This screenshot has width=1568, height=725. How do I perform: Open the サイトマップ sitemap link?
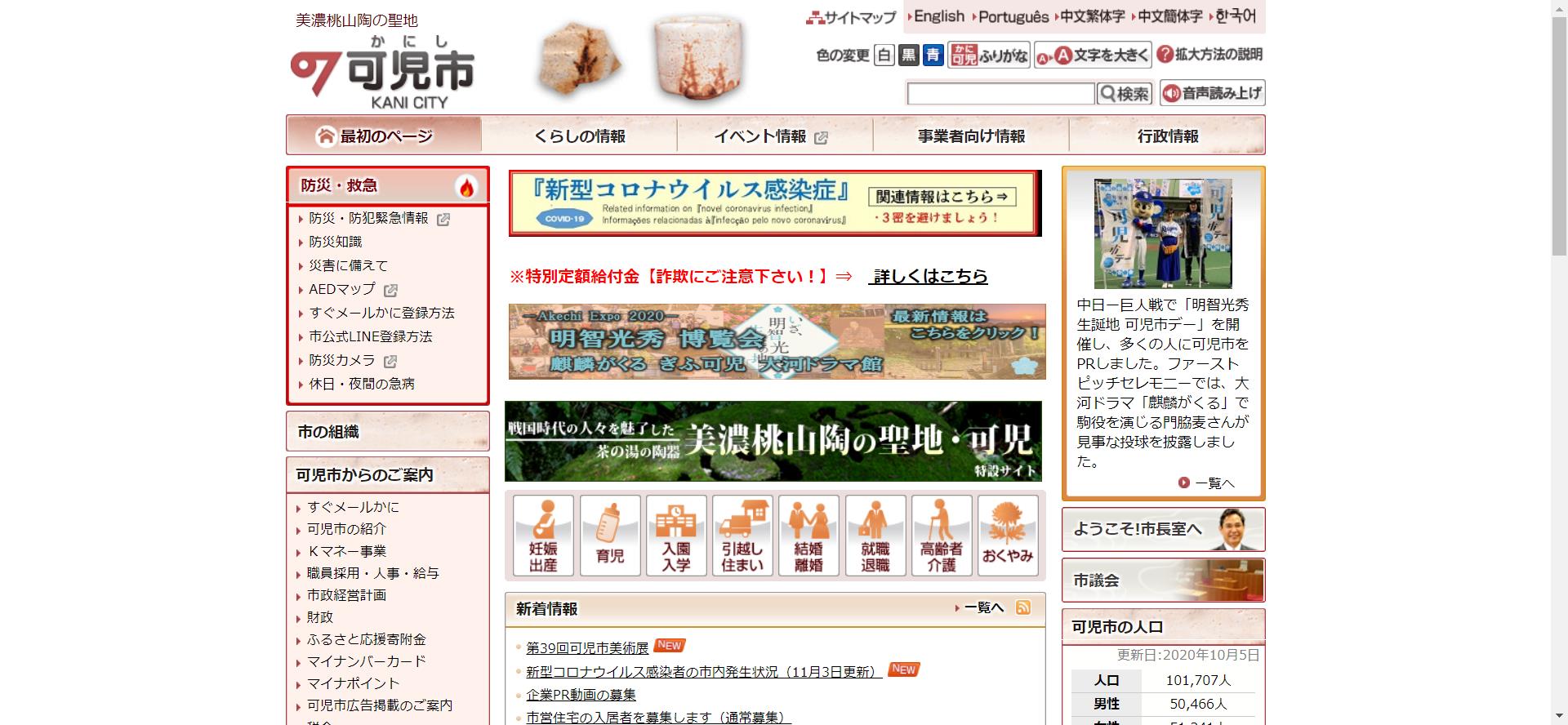(x=851, y=17)
